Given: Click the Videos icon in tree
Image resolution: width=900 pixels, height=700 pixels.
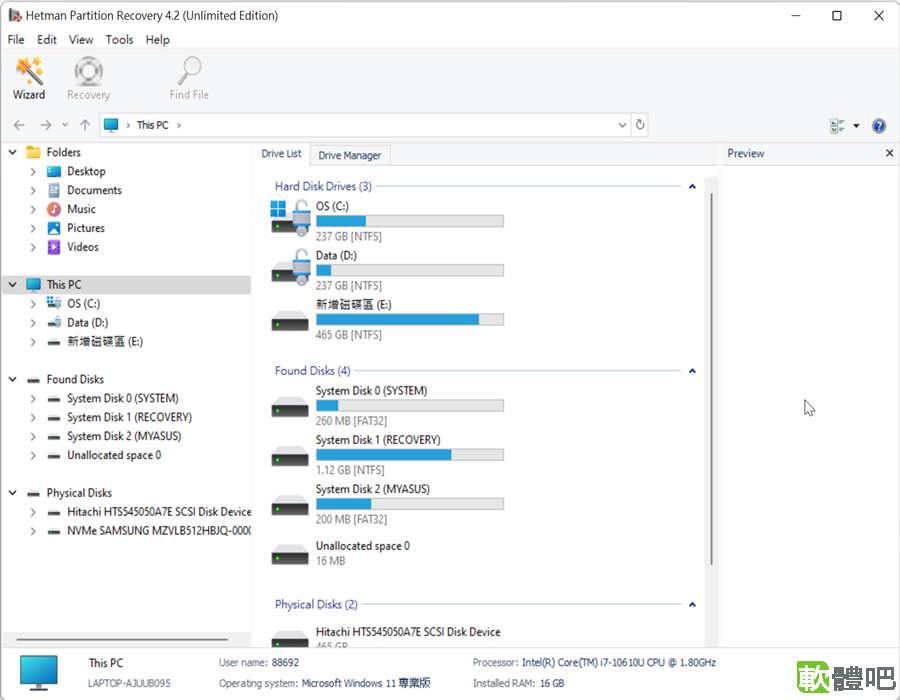Looking at the screenshot, I should [54, 247].
